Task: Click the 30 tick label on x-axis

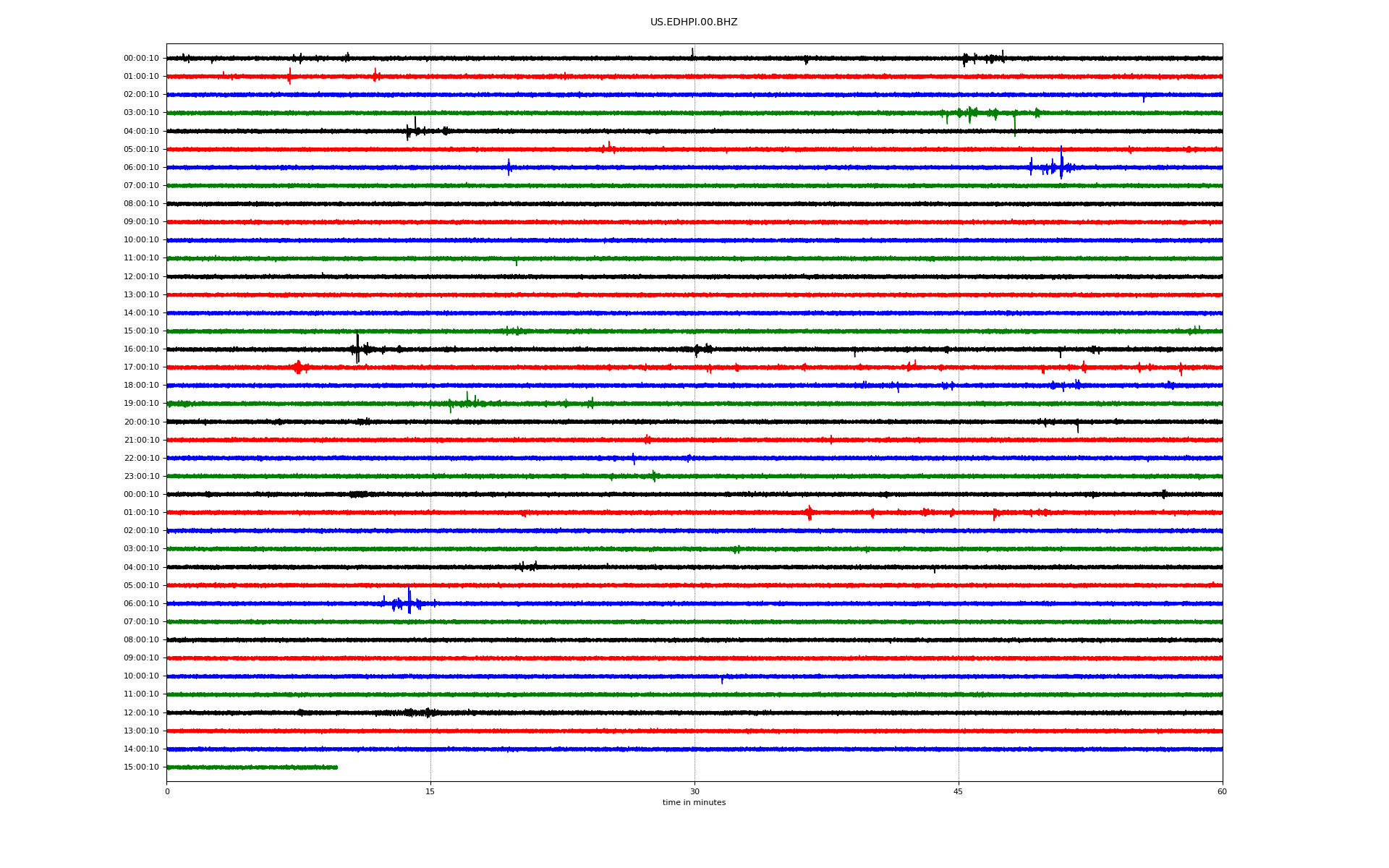Action: 694,791
